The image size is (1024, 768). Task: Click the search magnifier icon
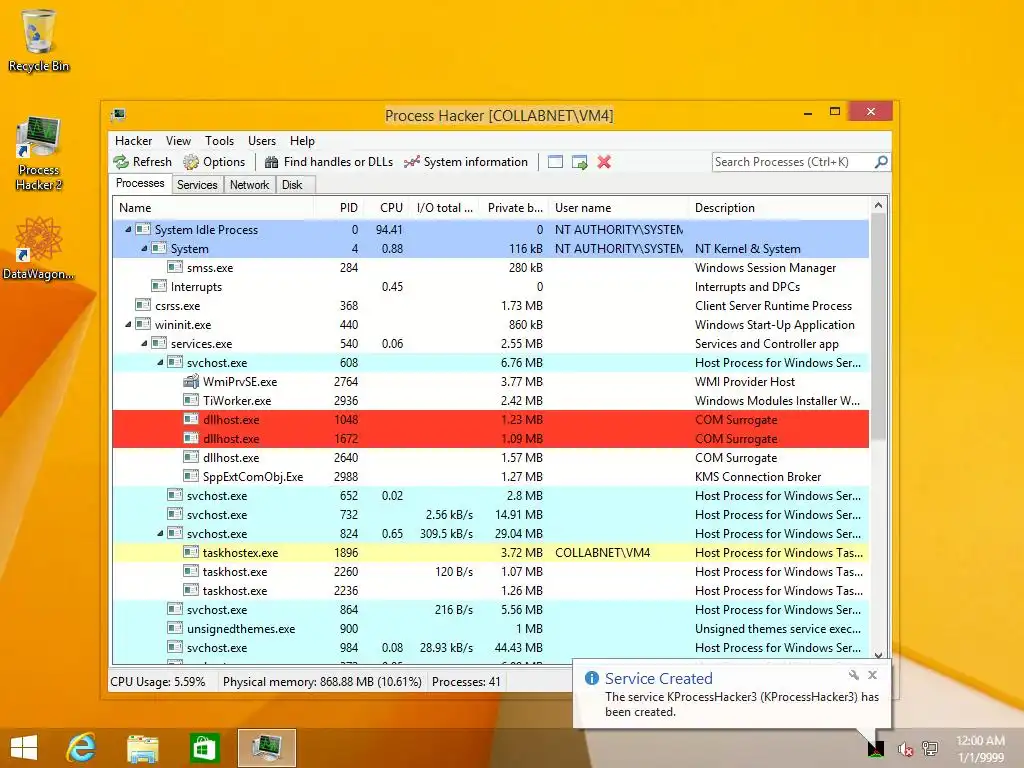coord(881,161)
